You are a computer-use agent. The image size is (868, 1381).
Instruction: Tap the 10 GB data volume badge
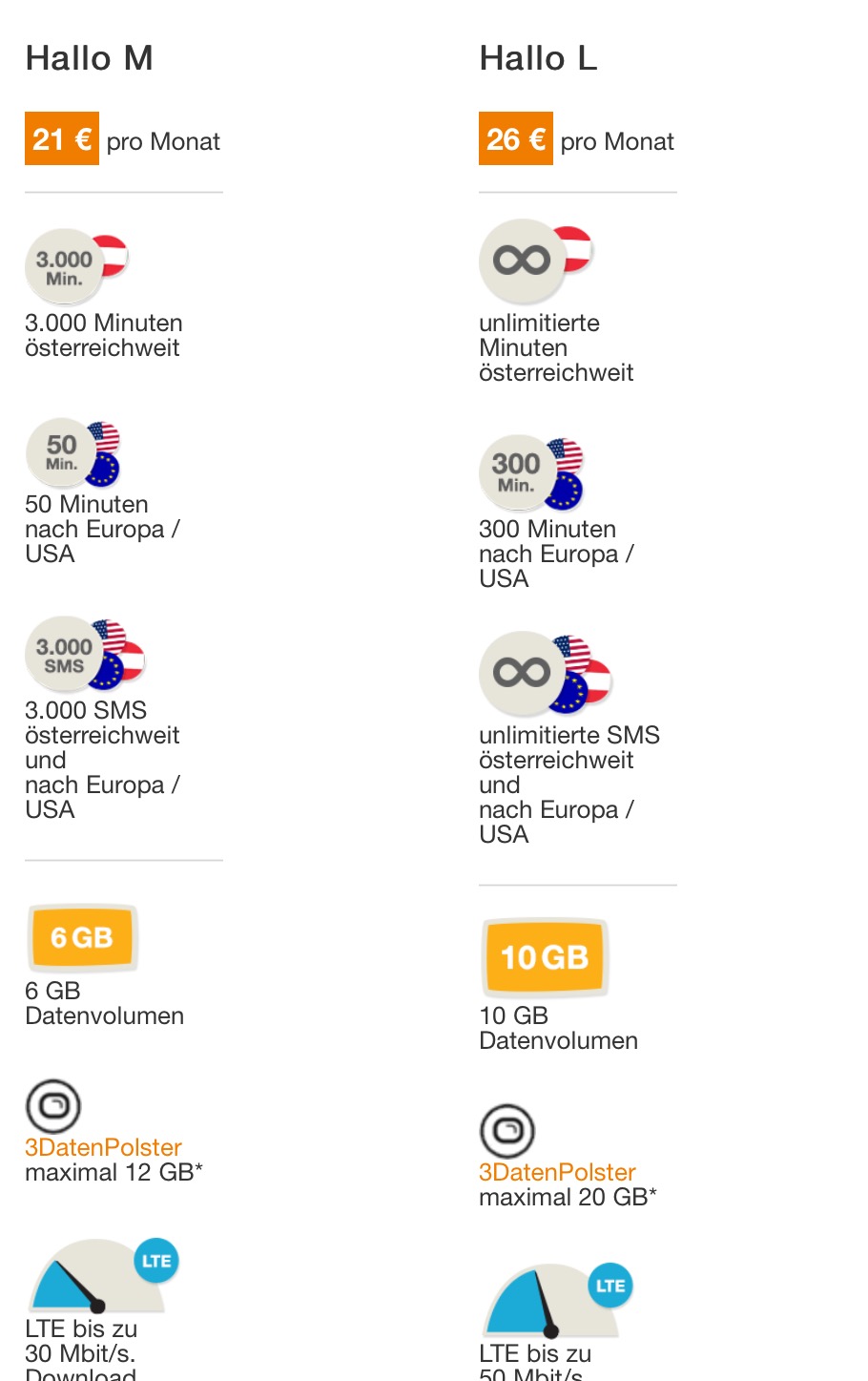[x=545, y=957]
